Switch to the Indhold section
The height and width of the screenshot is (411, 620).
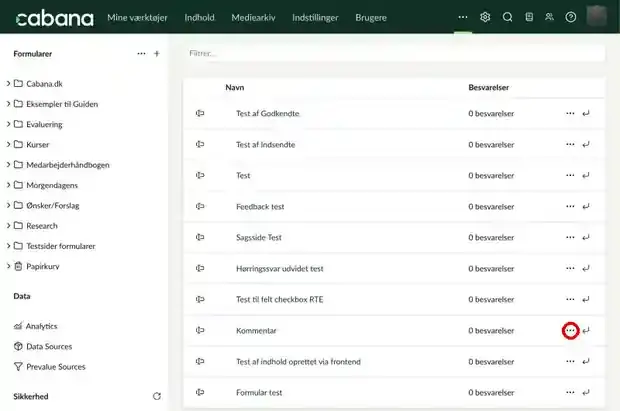(199, 17)
